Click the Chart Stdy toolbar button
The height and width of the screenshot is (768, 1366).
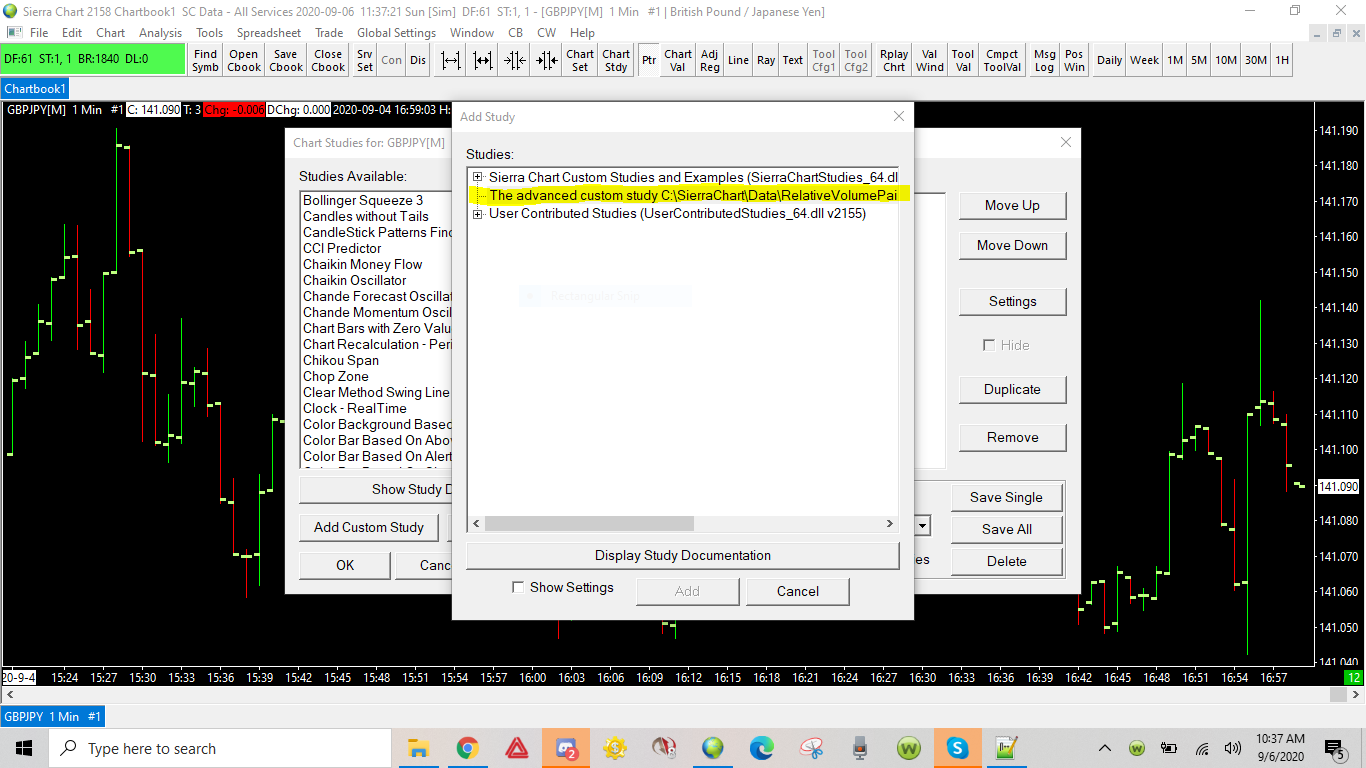pos(616,60)
